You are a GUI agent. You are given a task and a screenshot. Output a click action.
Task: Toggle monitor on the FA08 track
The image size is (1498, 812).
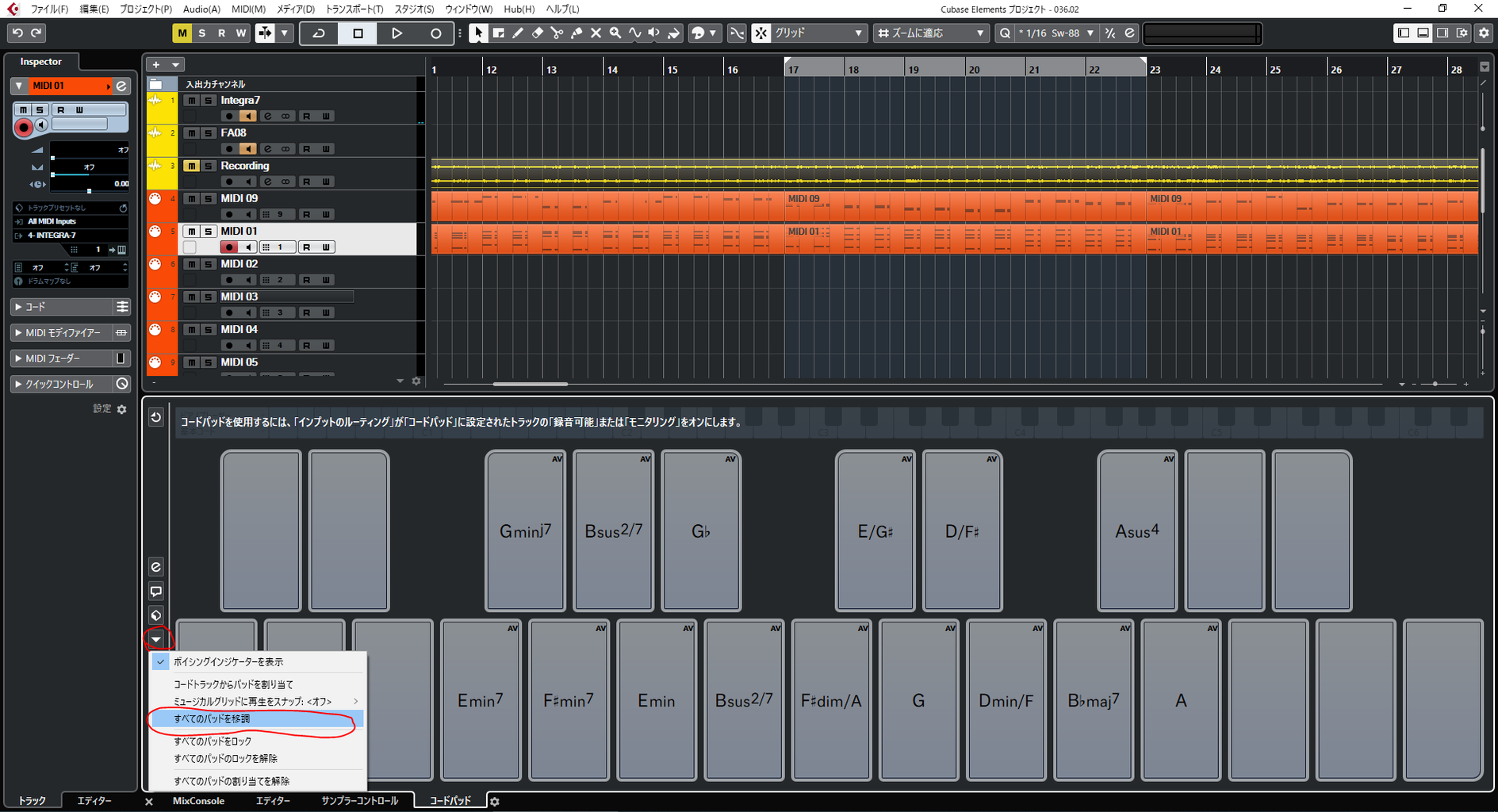click(x=247, y=149)
